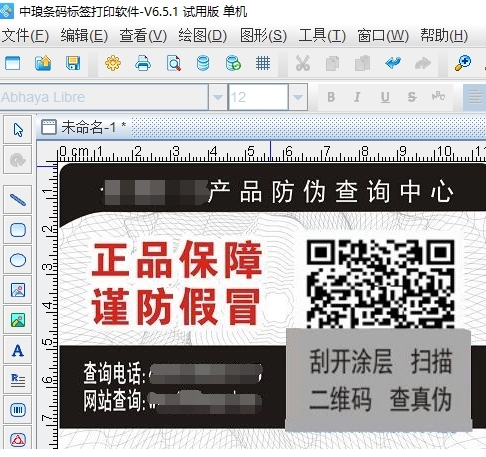This screenshot has height=457, width=486.
Task: Select the QR code on the label
Action: pos(380,283)
